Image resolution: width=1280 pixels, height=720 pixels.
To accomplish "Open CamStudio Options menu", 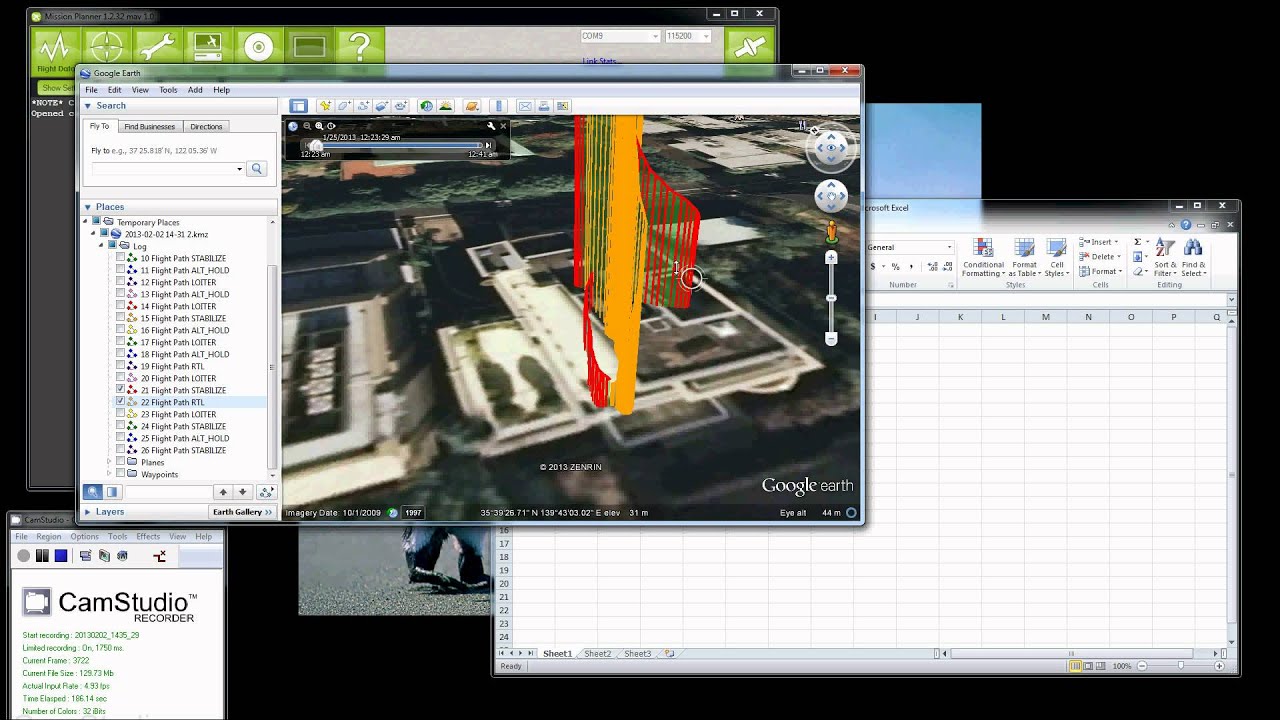I will [84, 537].
